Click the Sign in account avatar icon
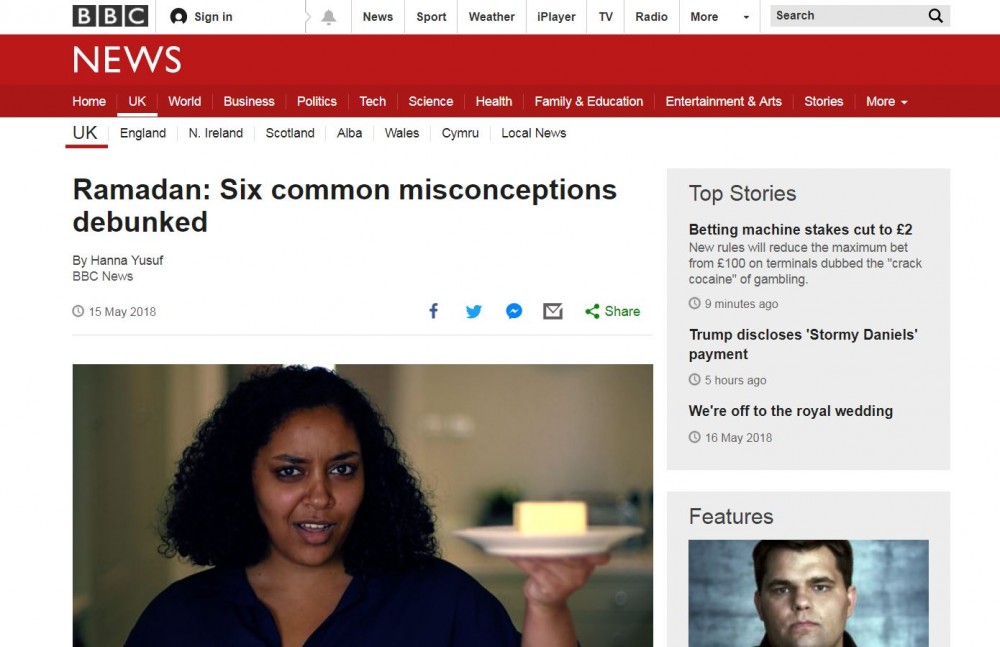The height and width of the screenshot is (647, 1000). [179, 17]
